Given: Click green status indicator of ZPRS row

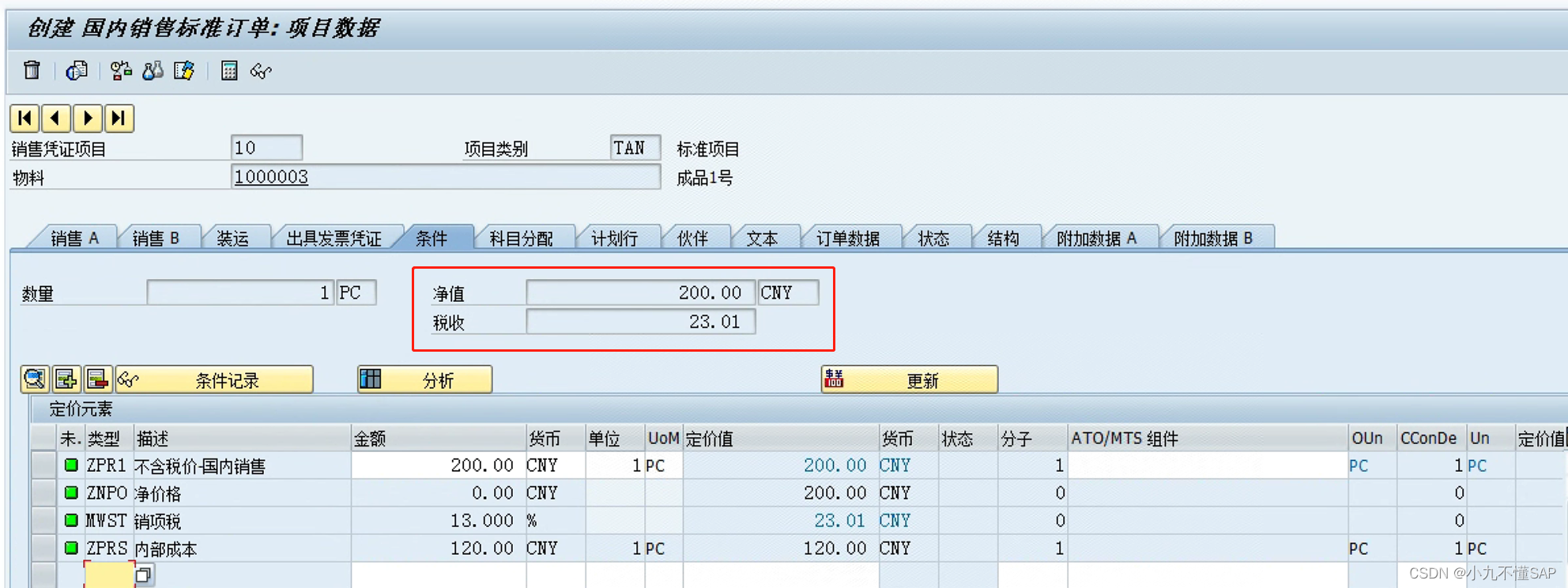Looking at the screenshot, I should click(x=71, y=548).
